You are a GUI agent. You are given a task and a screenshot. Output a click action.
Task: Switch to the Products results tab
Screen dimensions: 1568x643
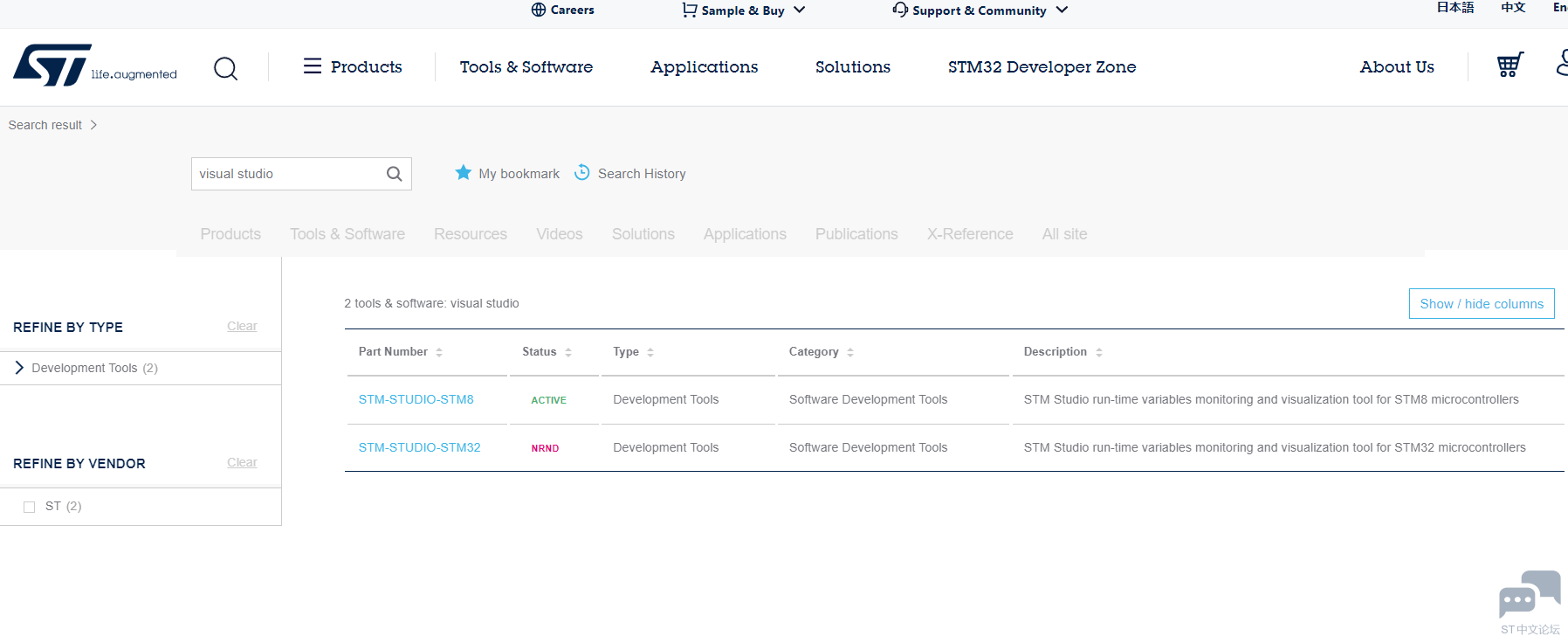pos(230,234)
